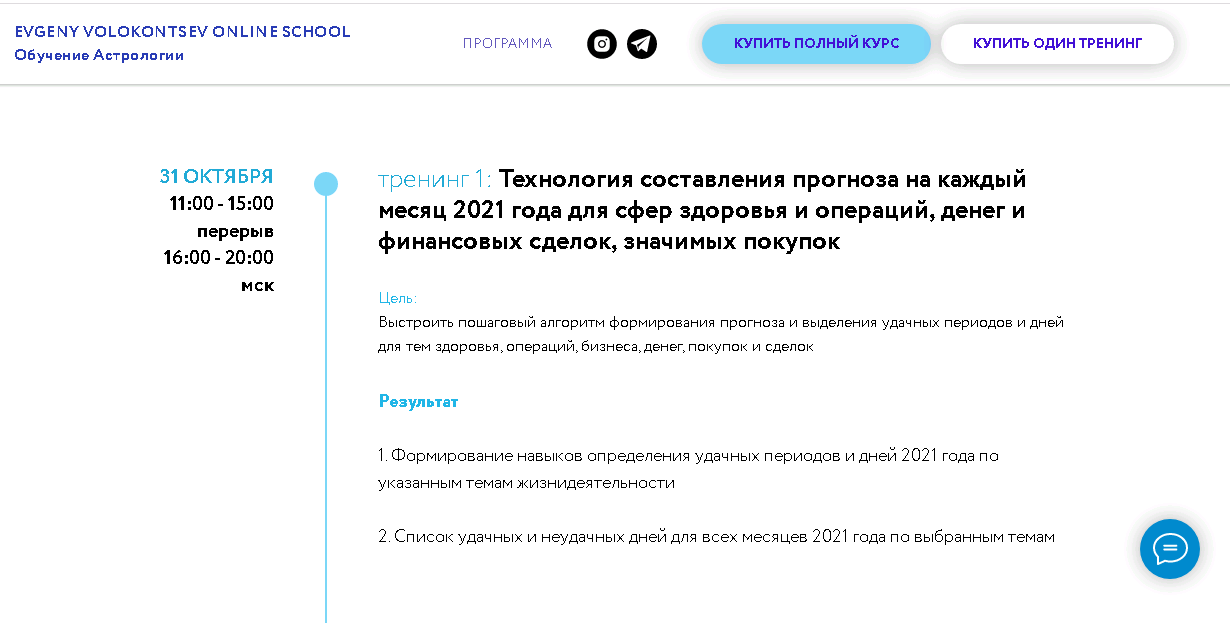This screenshot has height=623, width=1230.
Task: Click result item 1 about Формирование навыков
Action: click(x=688, y=469)
